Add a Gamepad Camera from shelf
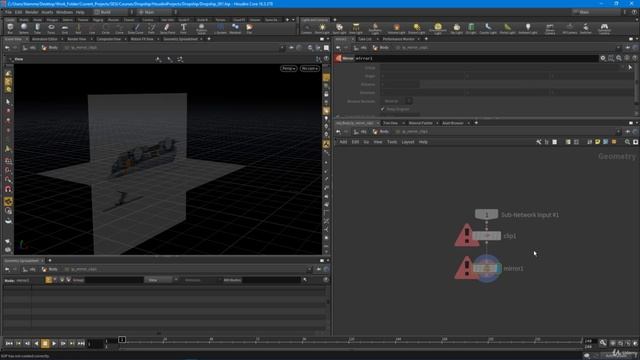Screen dimensions: 640x360 pos(604,28)
